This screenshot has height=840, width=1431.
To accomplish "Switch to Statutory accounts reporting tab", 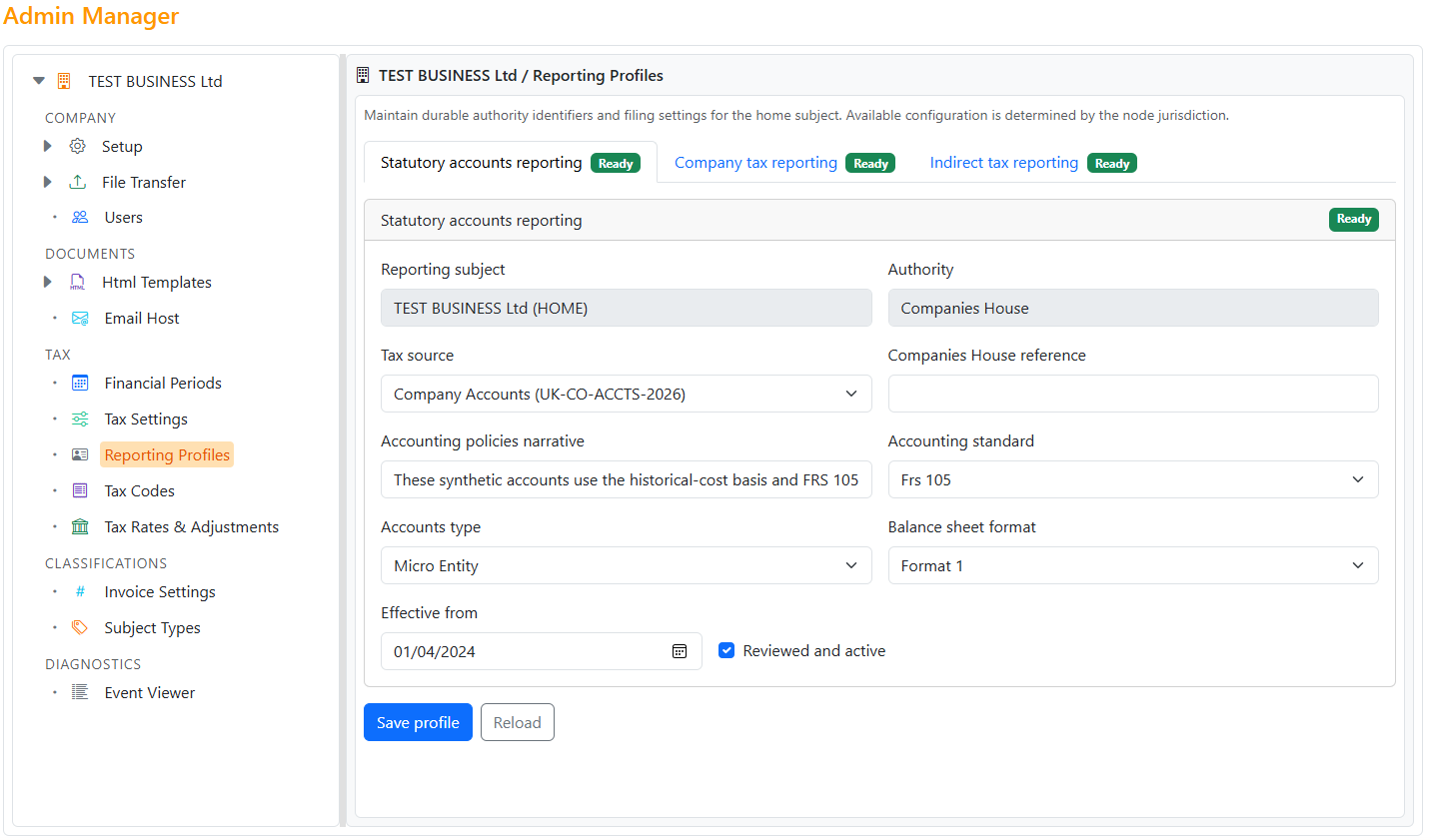I will [x=510, y=163].
